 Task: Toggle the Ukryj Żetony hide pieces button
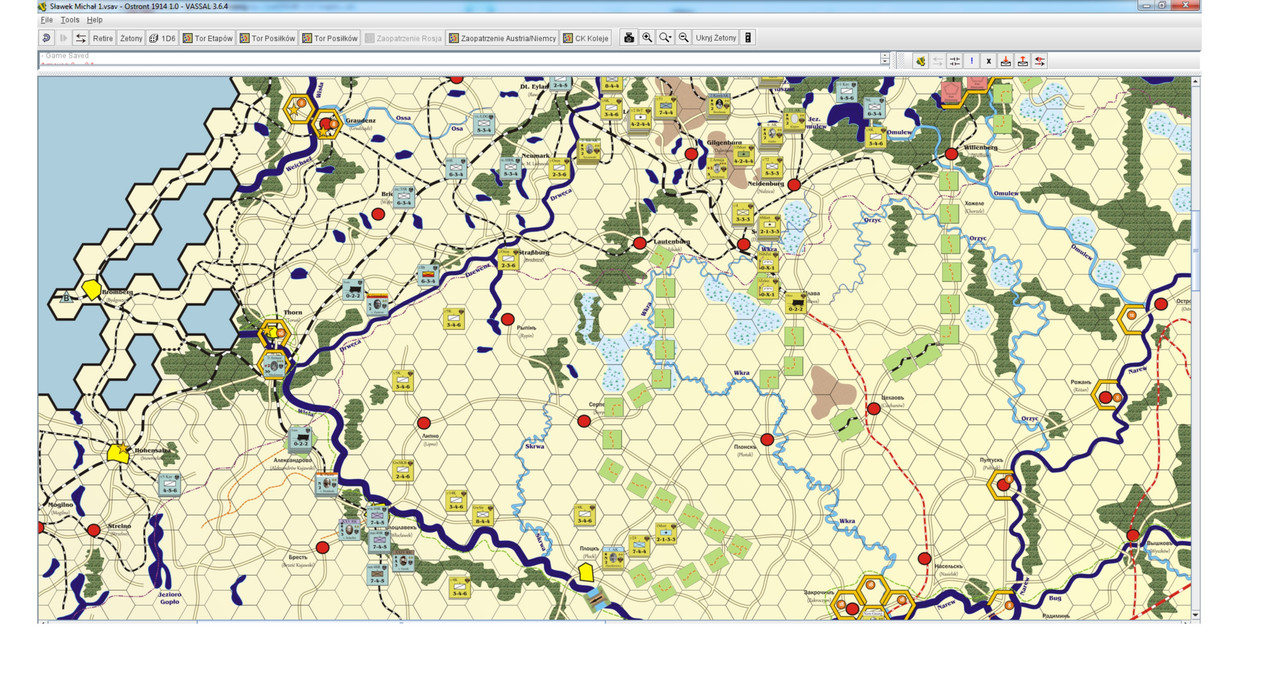click(716, 38)
